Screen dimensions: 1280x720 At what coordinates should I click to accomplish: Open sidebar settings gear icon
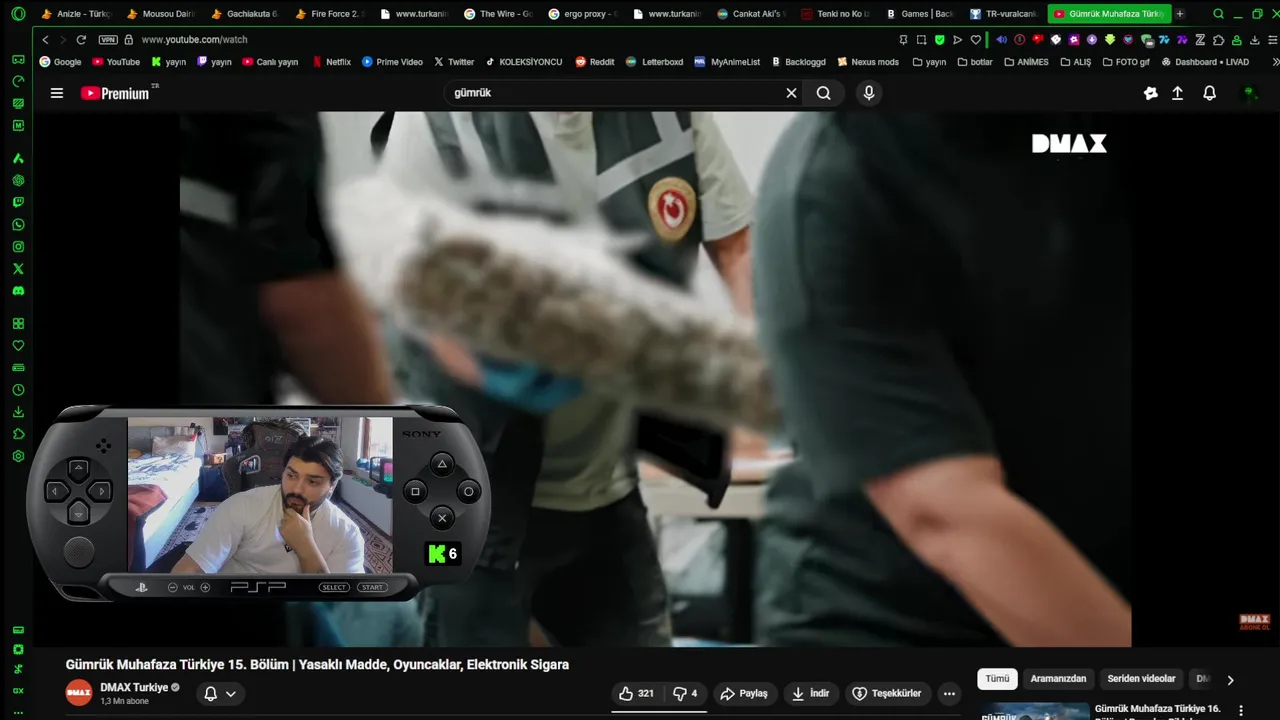click(18, 456)
